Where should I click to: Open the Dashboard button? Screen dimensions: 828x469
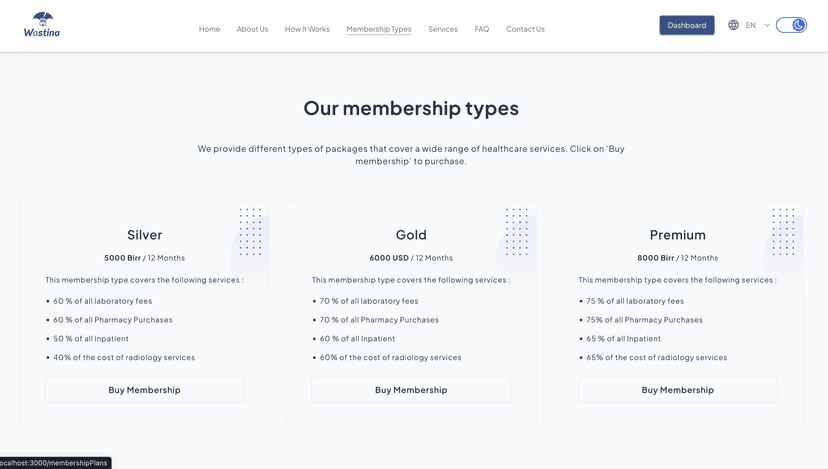click(x=686, y=25)
